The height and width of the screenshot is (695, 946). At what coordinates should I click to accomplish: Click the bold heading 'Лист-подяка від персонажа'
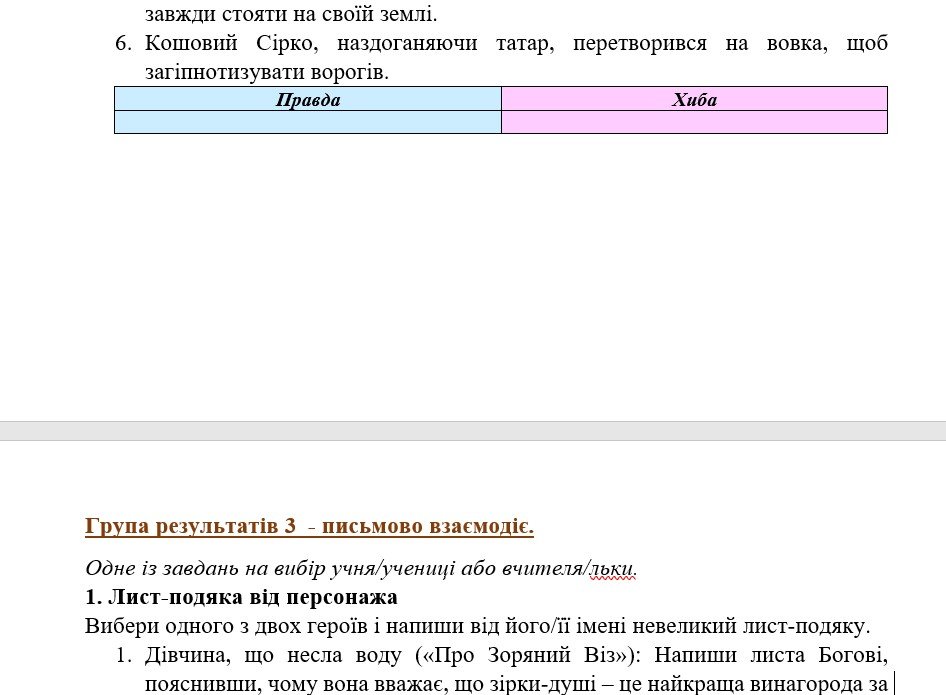(251, 598)
